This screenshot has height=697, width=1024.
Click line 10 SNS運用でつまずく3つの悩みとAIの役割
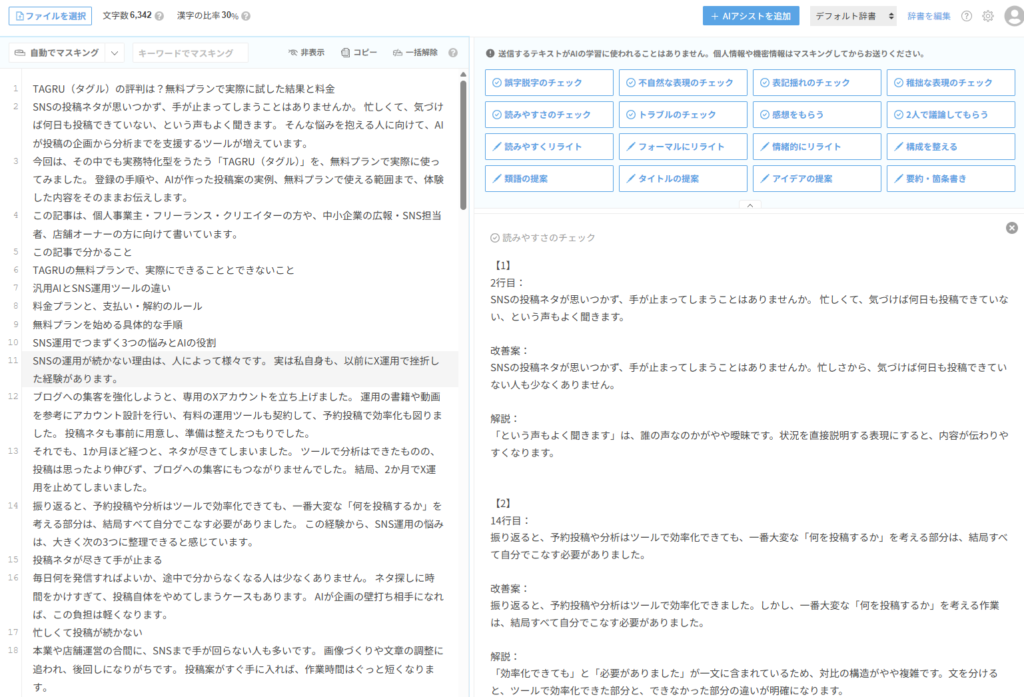pyautogui.click(x=124, y=343)
